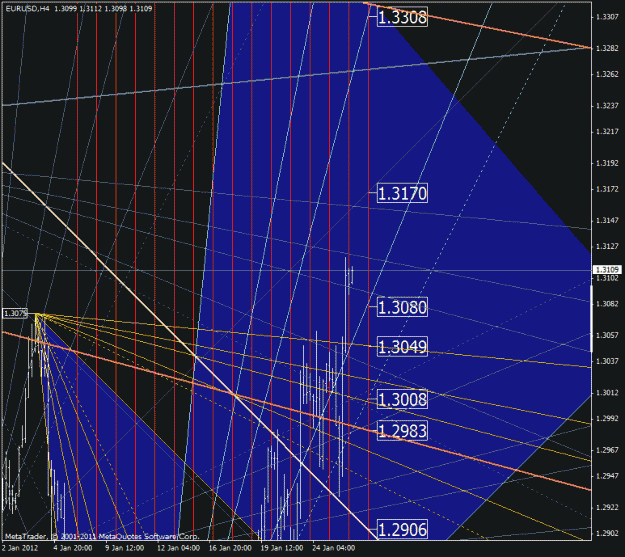Click 1.3217 on the price scale
Image resolution: width=625 pixels, height=557 pixels.
click(607, 132)
